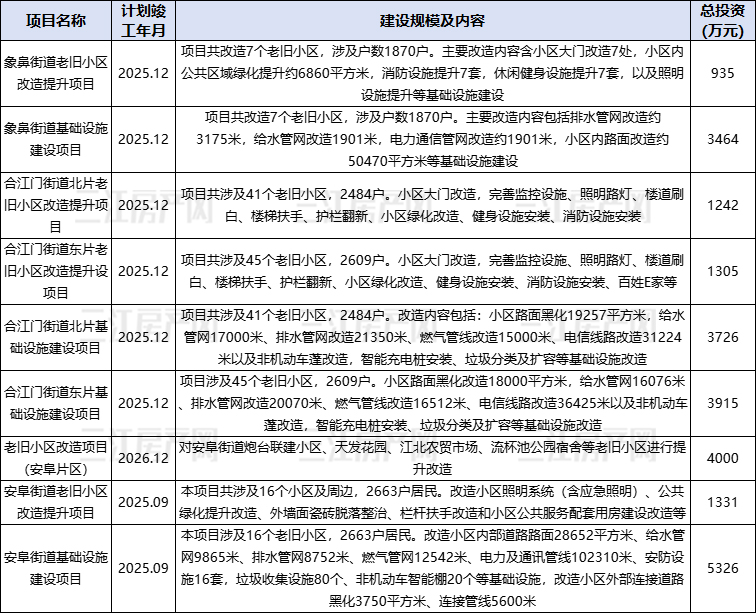The width and height of the screenshot is (756, 613).
Task: Click the 计划竣工年月 column header
Action: pos(144,21)
